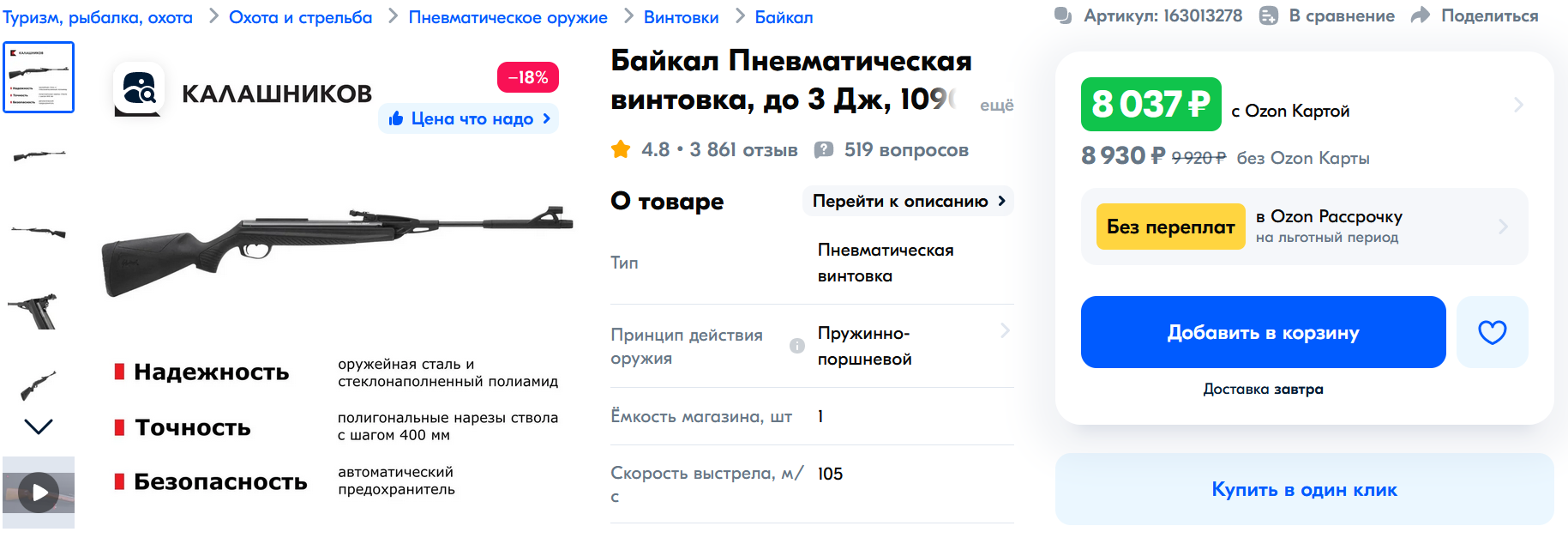Screen dimensions: 1568x538
Task: Open Пневматическое оружие breadcrumb link
Action: pos(508,17)
